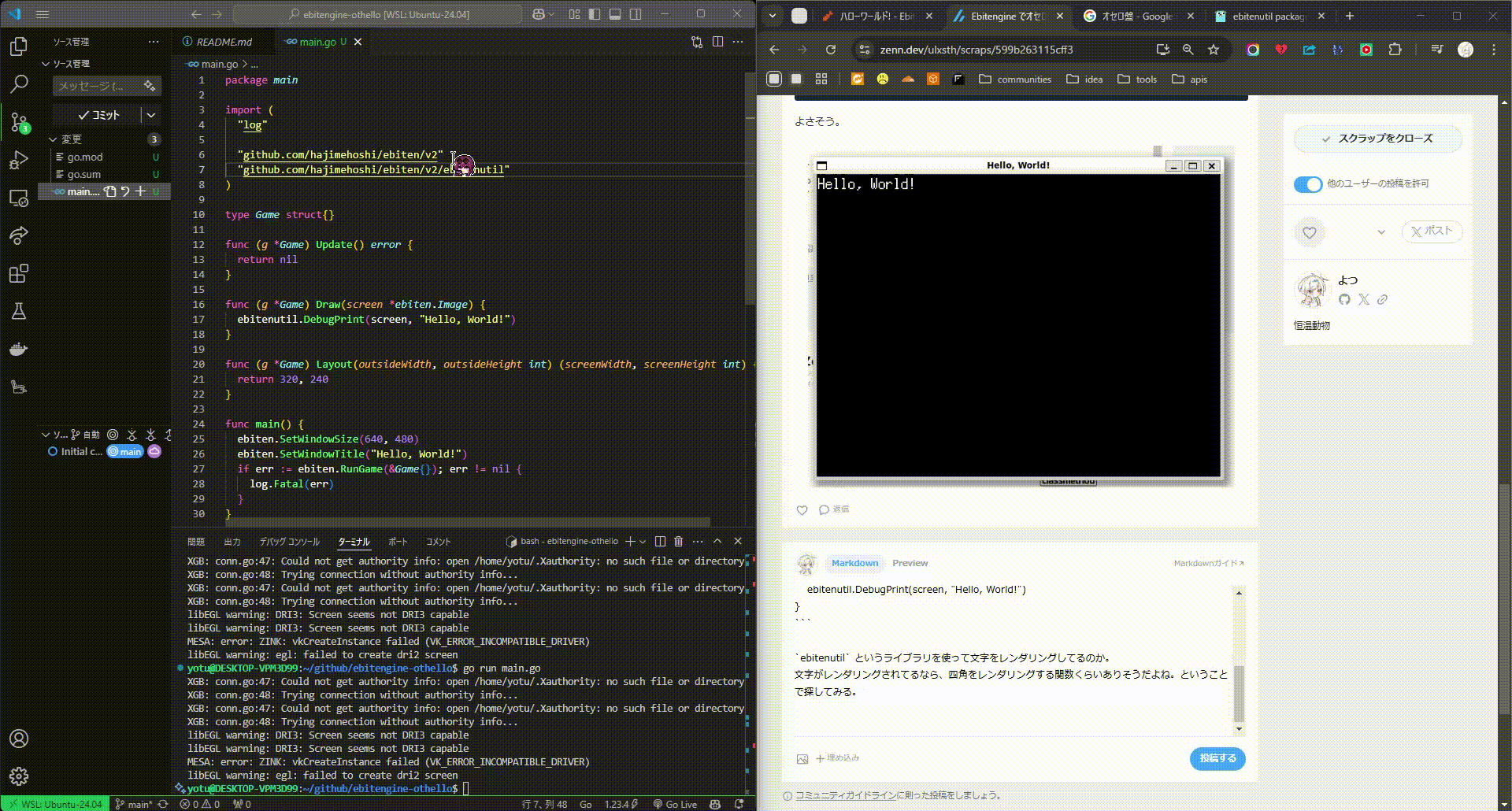Open the Explorer view in the sidebar
Viewport: 1512px width, 811px height.
[19, 46]
